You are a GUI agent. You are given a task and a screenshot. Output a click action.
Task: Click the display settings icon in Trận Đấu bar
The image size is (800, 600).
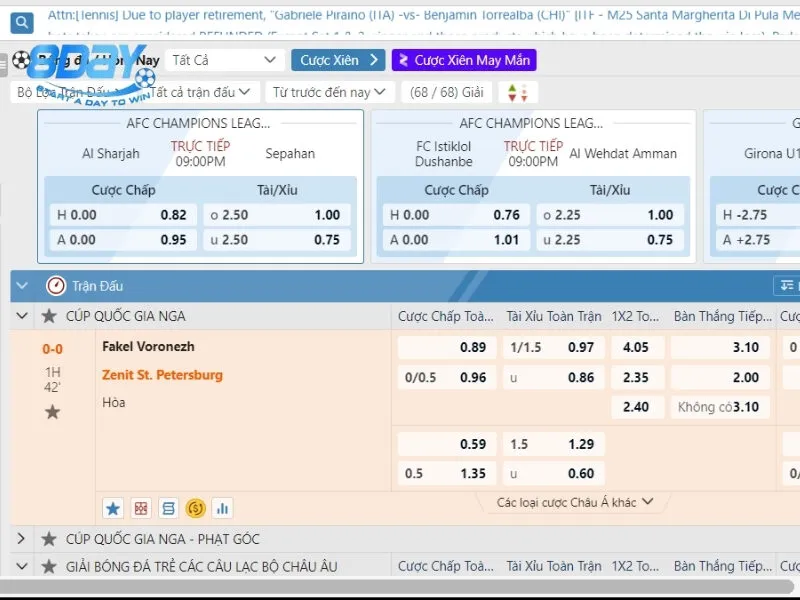787,286
